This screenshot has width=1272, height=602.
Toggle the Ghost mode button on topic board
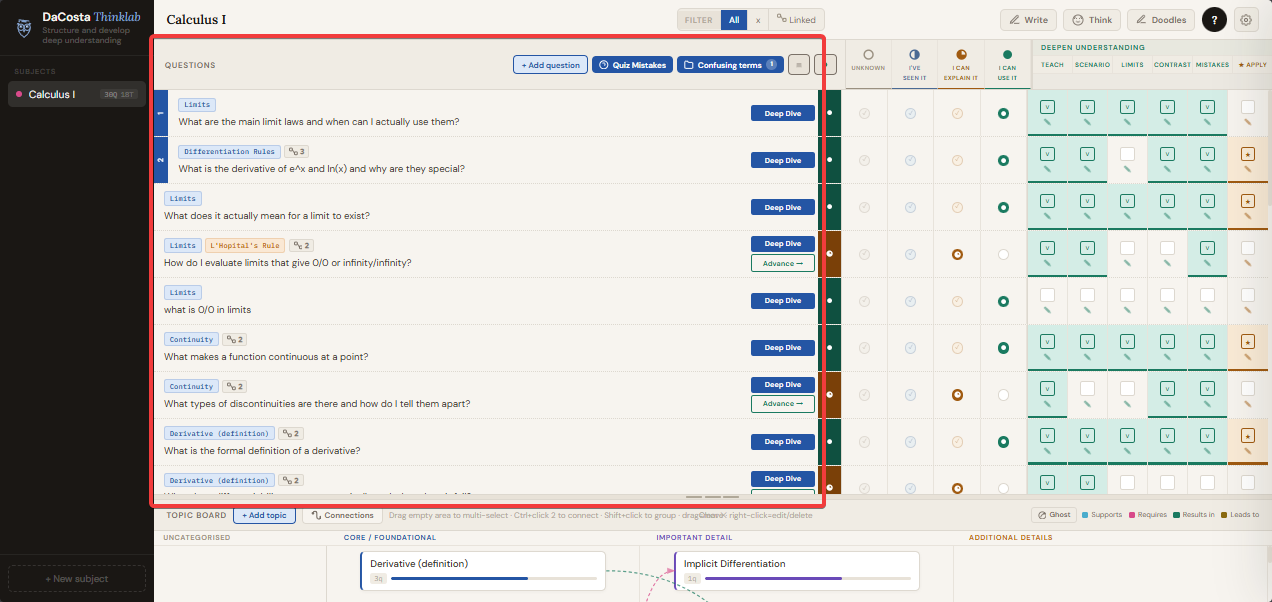[1054, 515]
